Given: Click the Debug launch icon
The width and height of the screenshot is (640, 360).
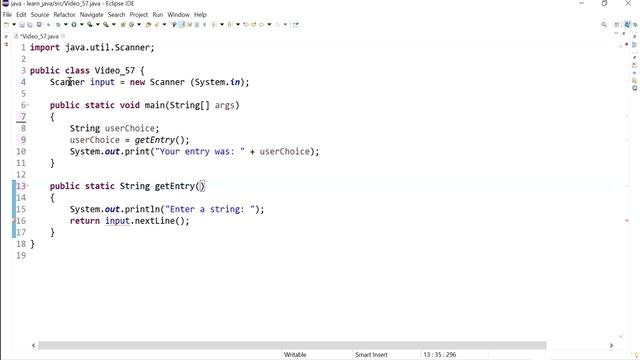Looking at the screenshot, I should (58, 24).
